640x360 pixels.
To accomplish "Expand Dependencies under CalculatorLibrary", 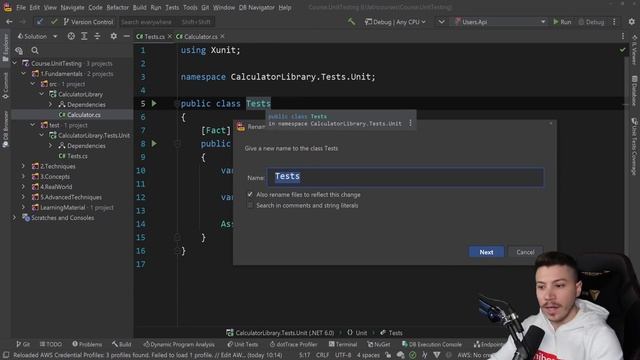I will 50,104.
